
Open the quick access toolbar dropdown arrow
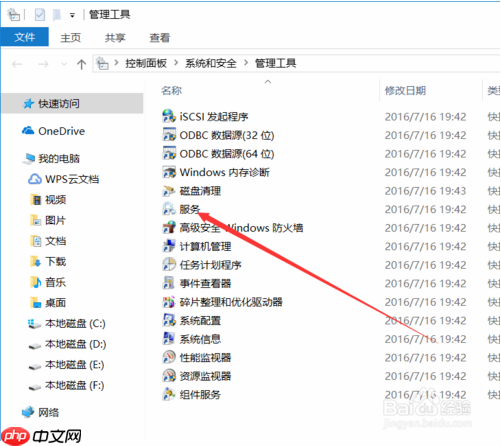tap(72, 15)
